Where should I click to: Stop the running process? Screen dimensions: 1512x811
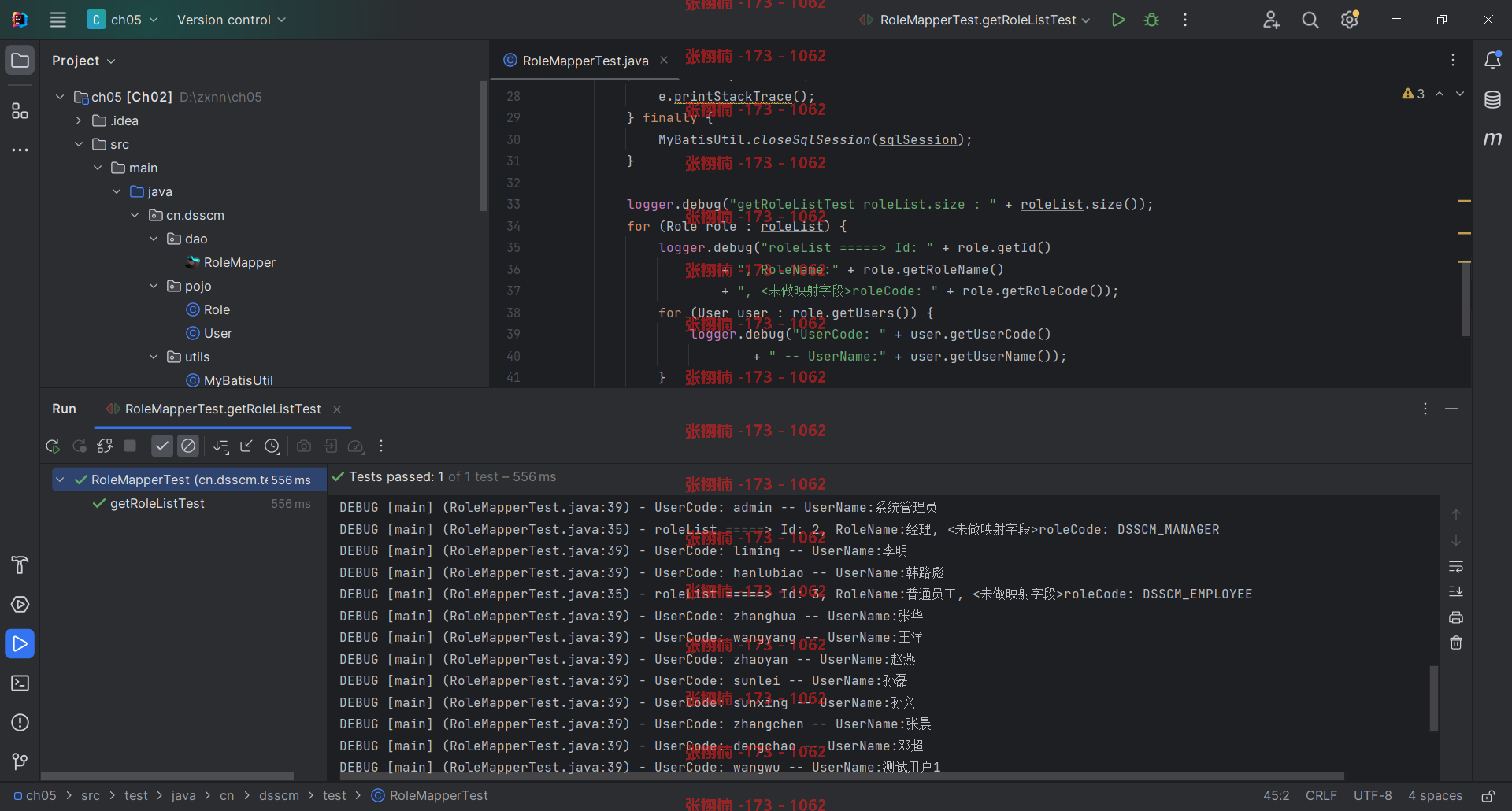tap(130, 446)
